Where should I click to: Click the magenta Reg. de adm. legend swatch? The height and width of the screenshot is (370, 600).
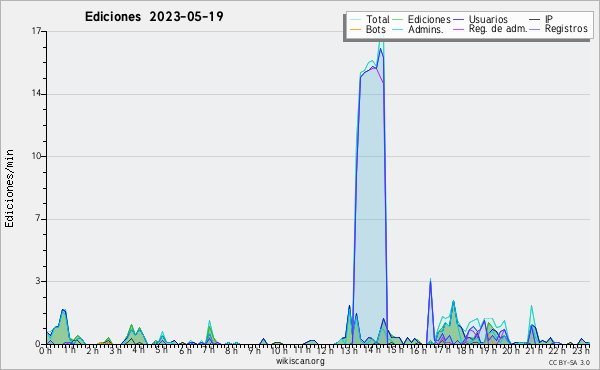coord(458,29)
